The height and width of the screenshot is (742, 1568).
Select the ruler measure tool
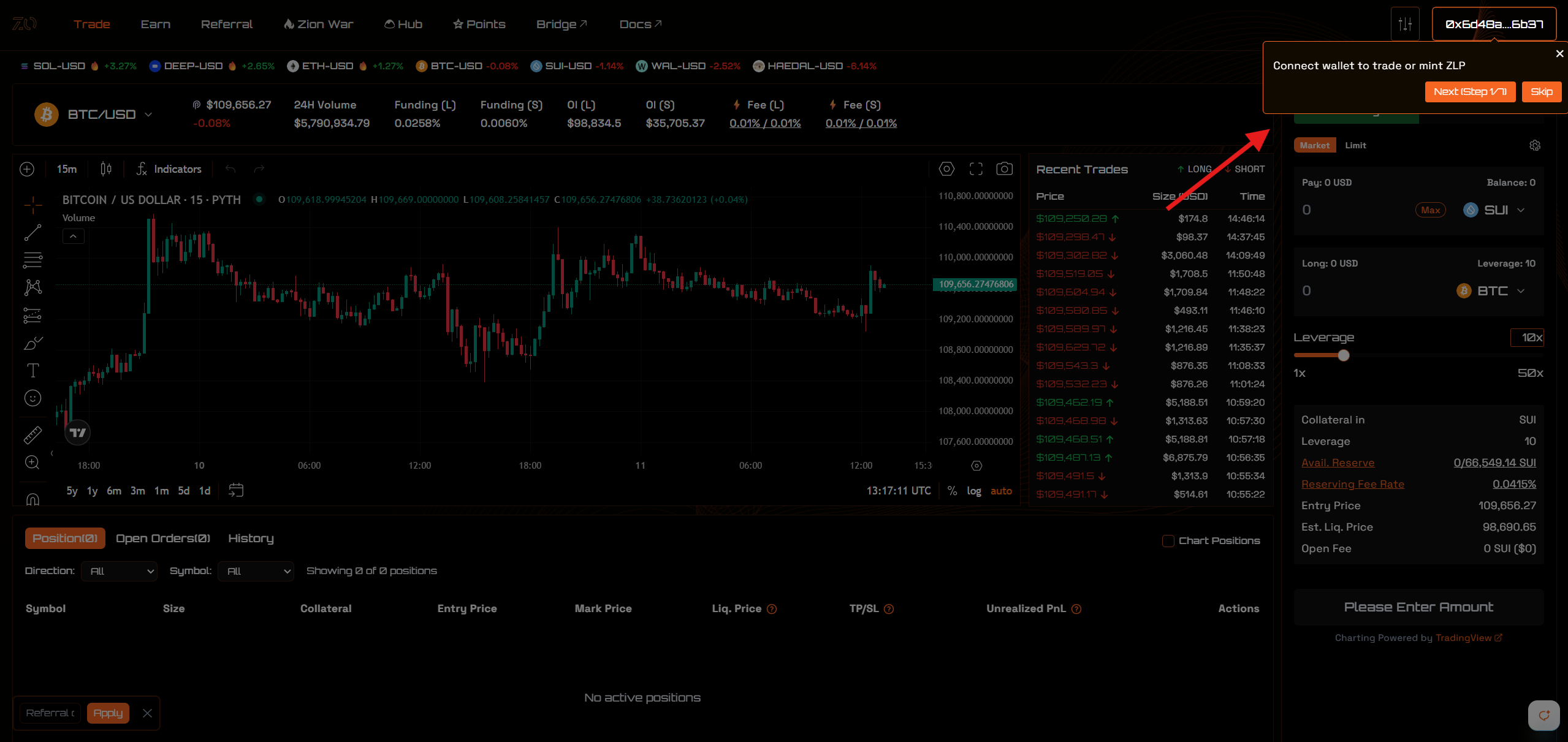point(32,435)
